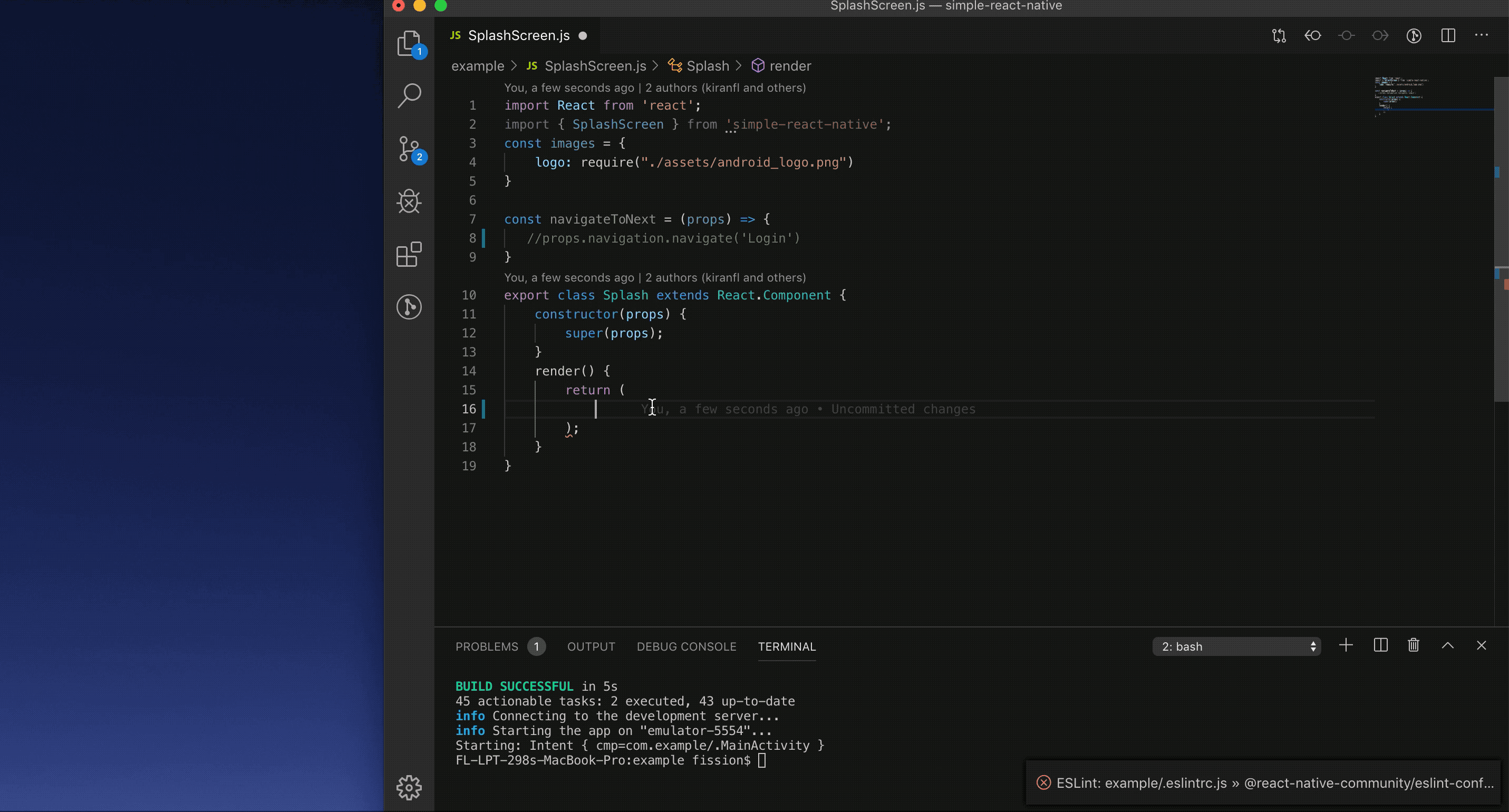The width and height of the screenshot is (1509, 812).
Task: Open the Source Control view
Action: tap(409, 149)
